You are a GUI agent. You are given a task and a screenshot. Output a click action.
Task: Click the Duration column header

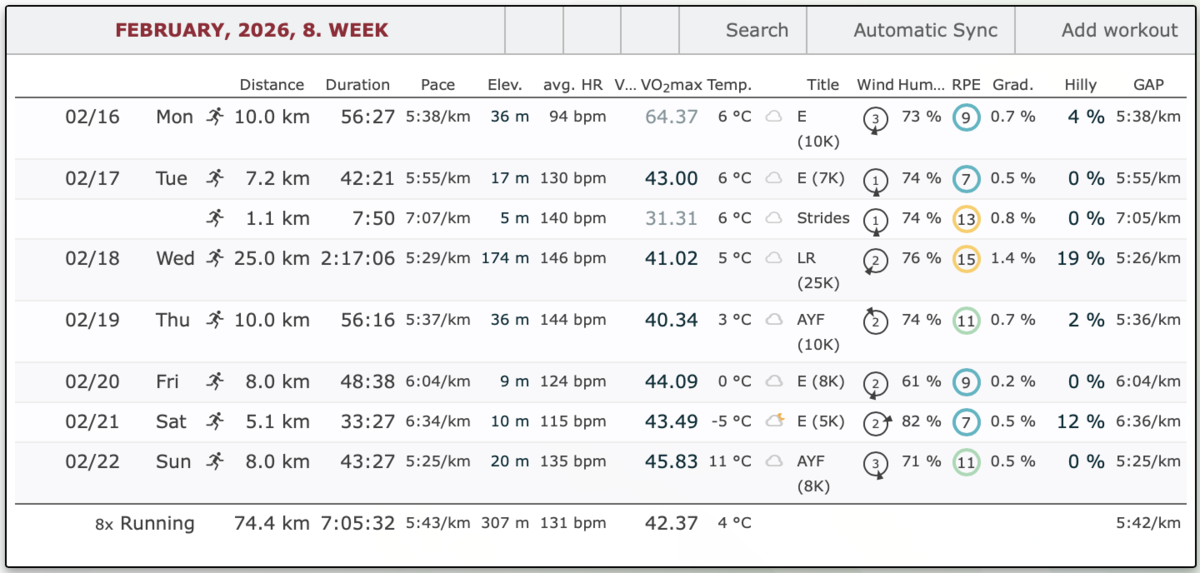(358, 85)
